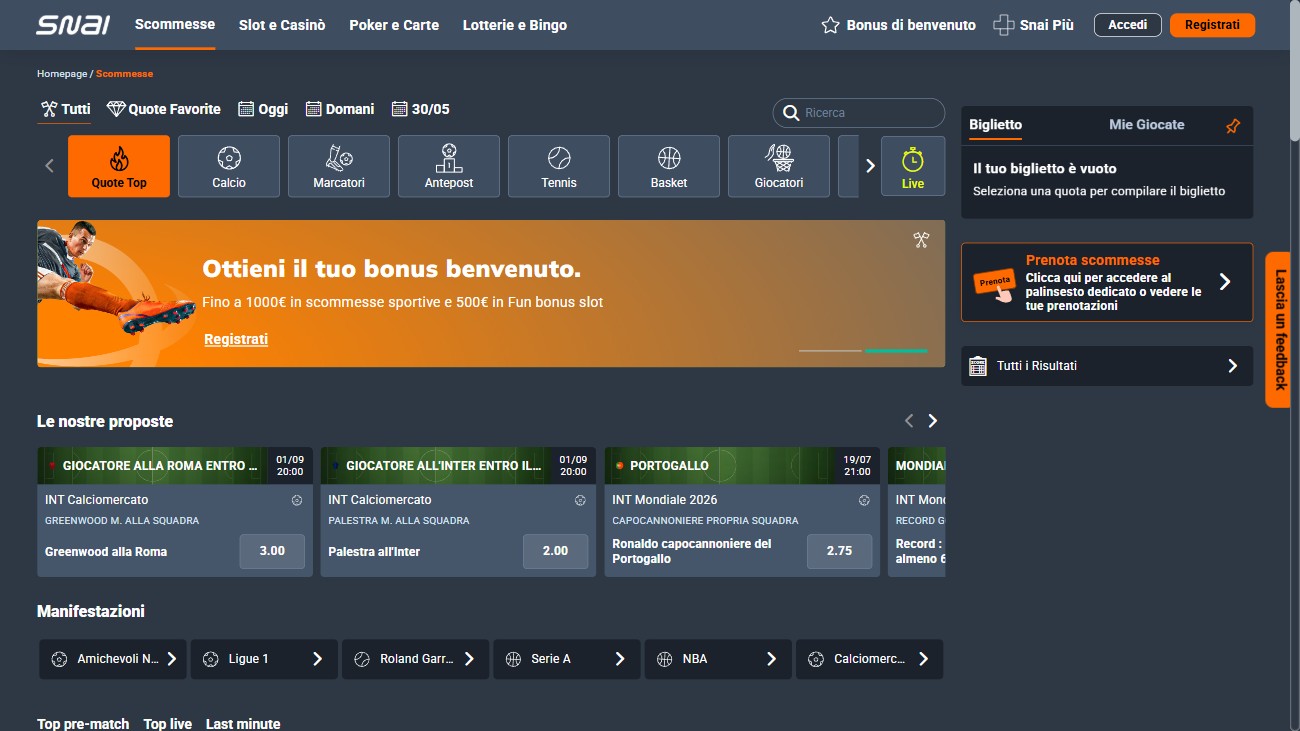Click the Accedi button
The height and width of the screenshot is (731, 1300).
tap(1128, 25)
